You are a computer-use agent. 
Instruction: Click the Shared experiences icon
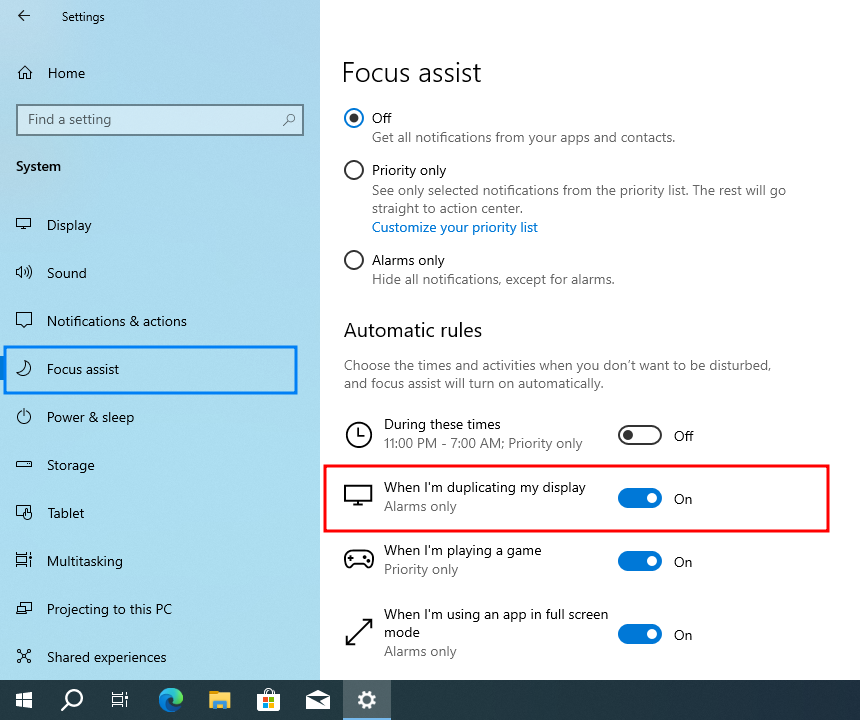[24, 656]
